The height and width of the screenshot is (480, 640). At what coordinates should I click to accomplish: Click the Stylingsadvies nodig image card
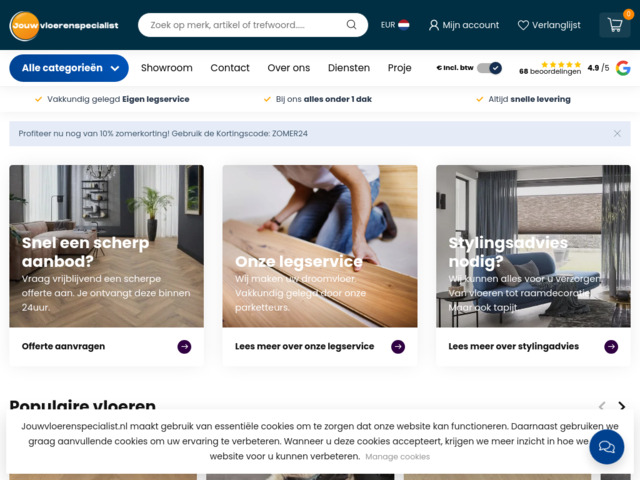pos(533,246)
